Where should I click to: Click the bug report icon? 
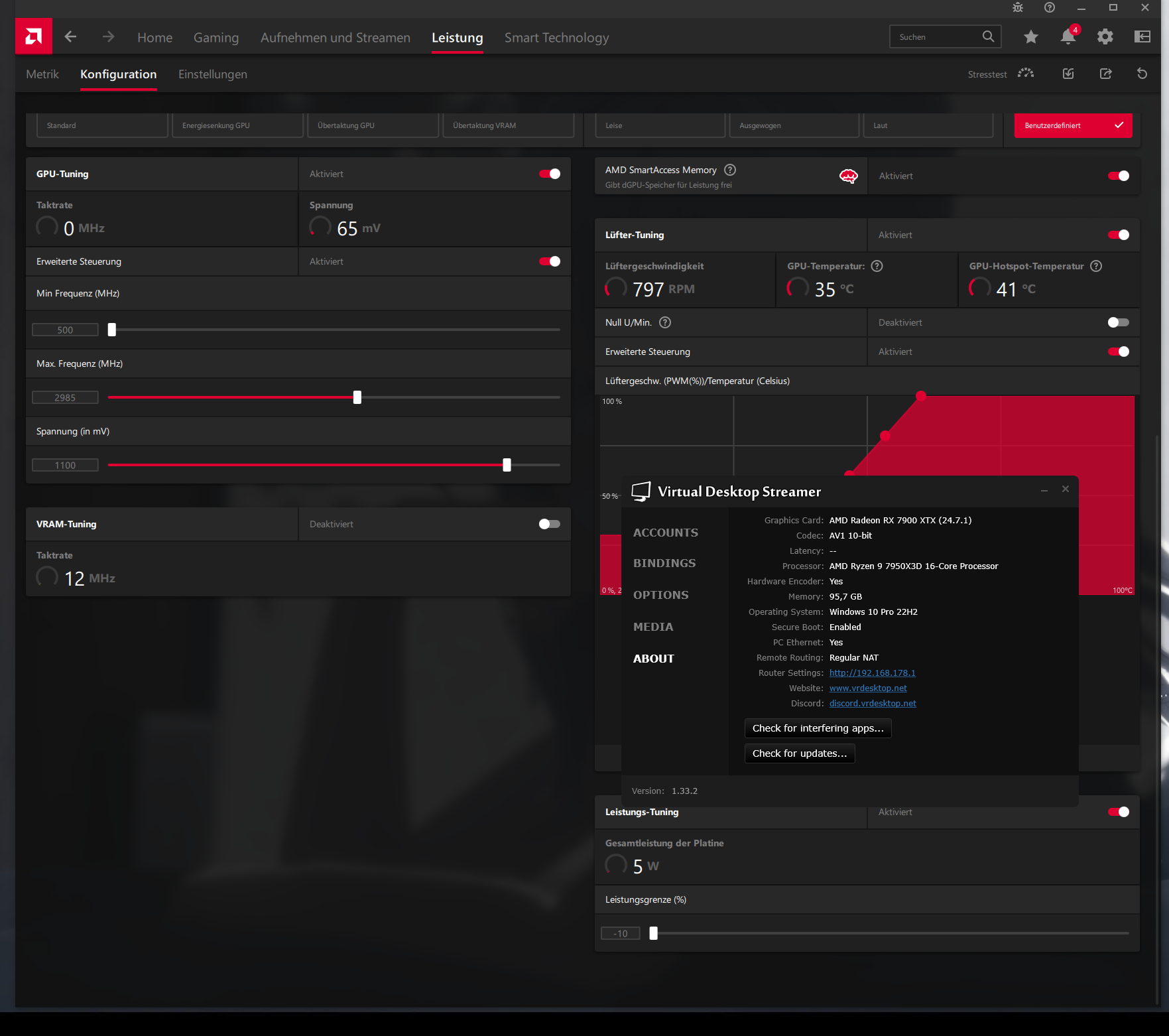click(x=1018, y=7)
